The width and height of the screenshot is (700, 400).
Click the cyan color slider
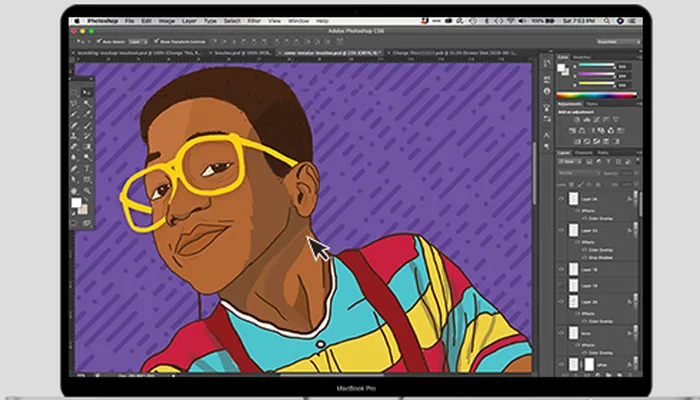[596, 66]
